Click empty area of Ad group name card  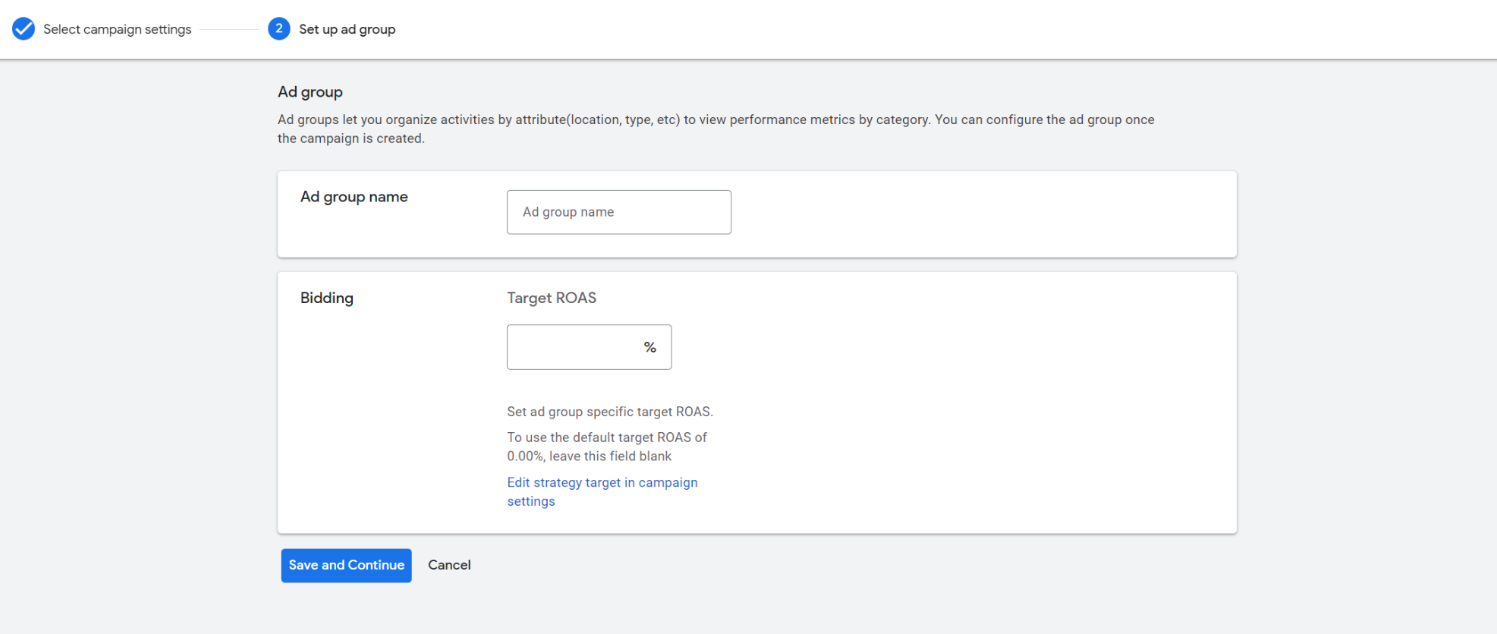click(980, 213)
